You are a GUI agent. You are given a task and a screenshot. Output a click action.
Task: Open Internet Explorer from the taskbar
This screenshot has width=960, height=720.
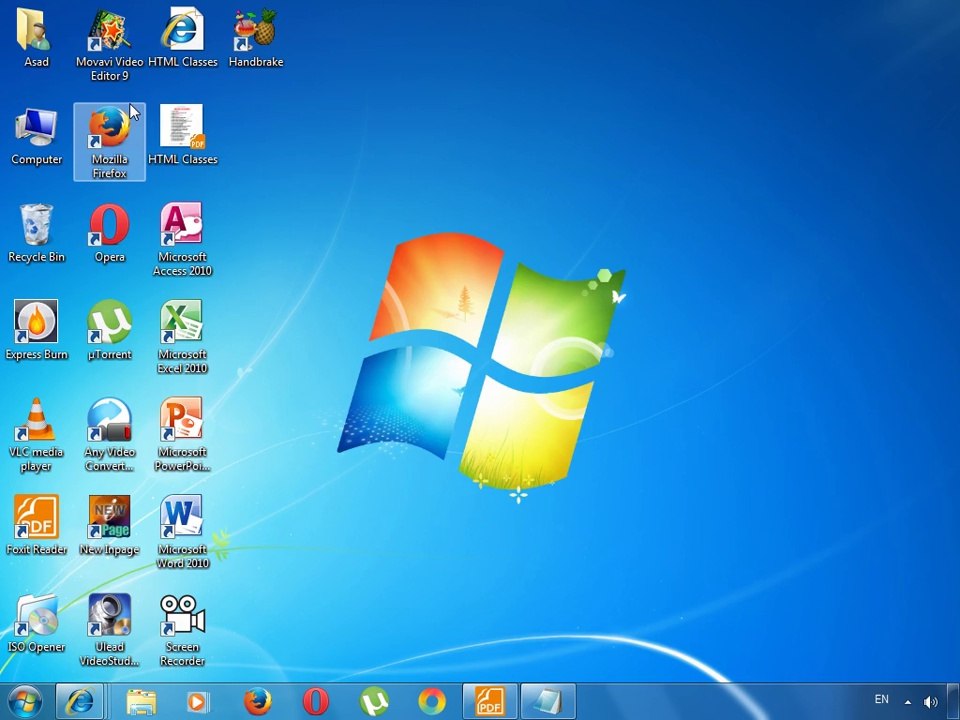(x=80, y=702)
